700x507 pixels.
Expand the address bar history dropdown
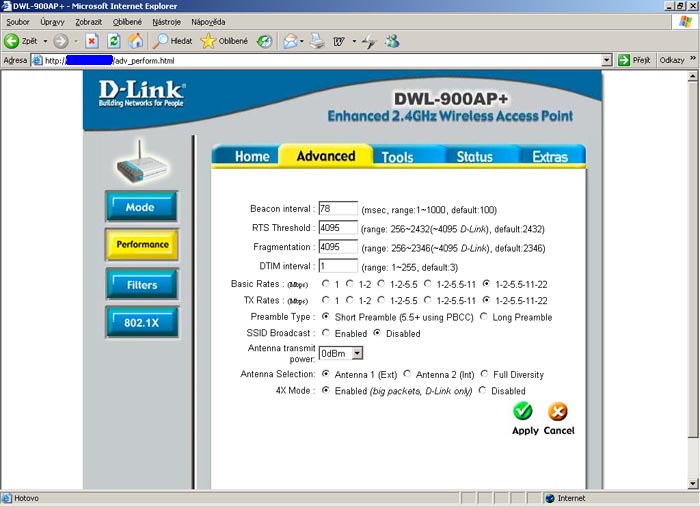click(606, 60)
